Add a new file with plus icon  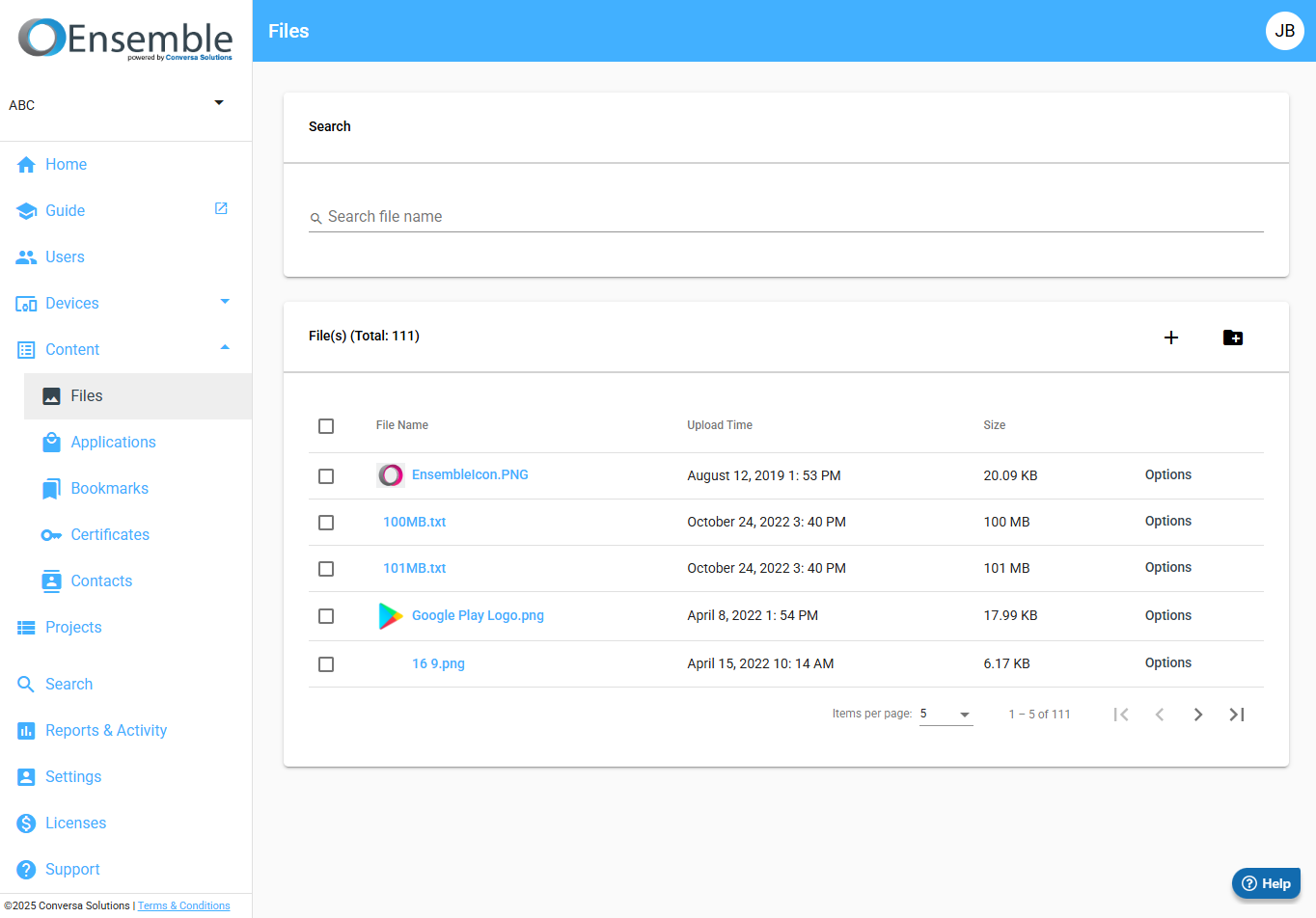1171,337
